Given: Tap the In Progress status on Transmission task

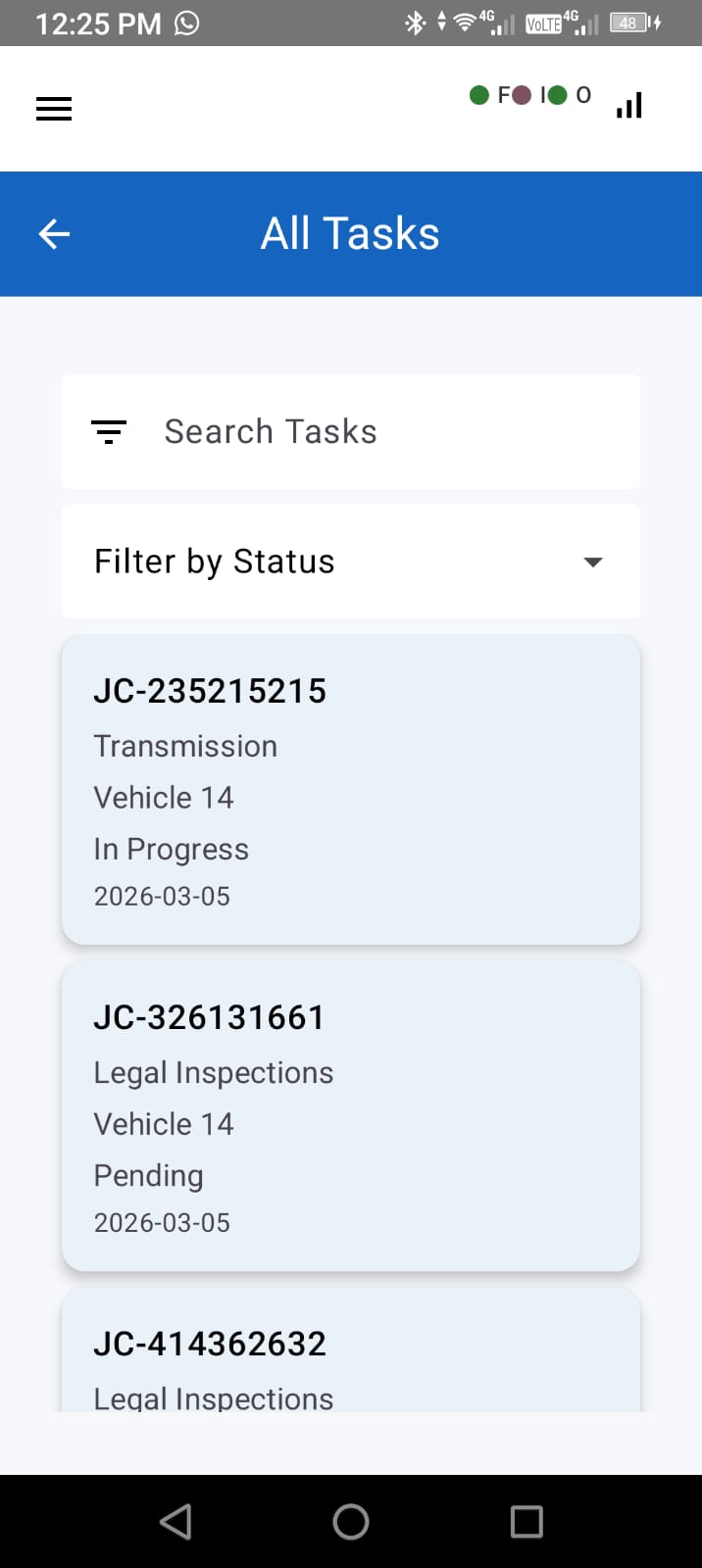Looking at the screenshot, I should coord(172,850).
